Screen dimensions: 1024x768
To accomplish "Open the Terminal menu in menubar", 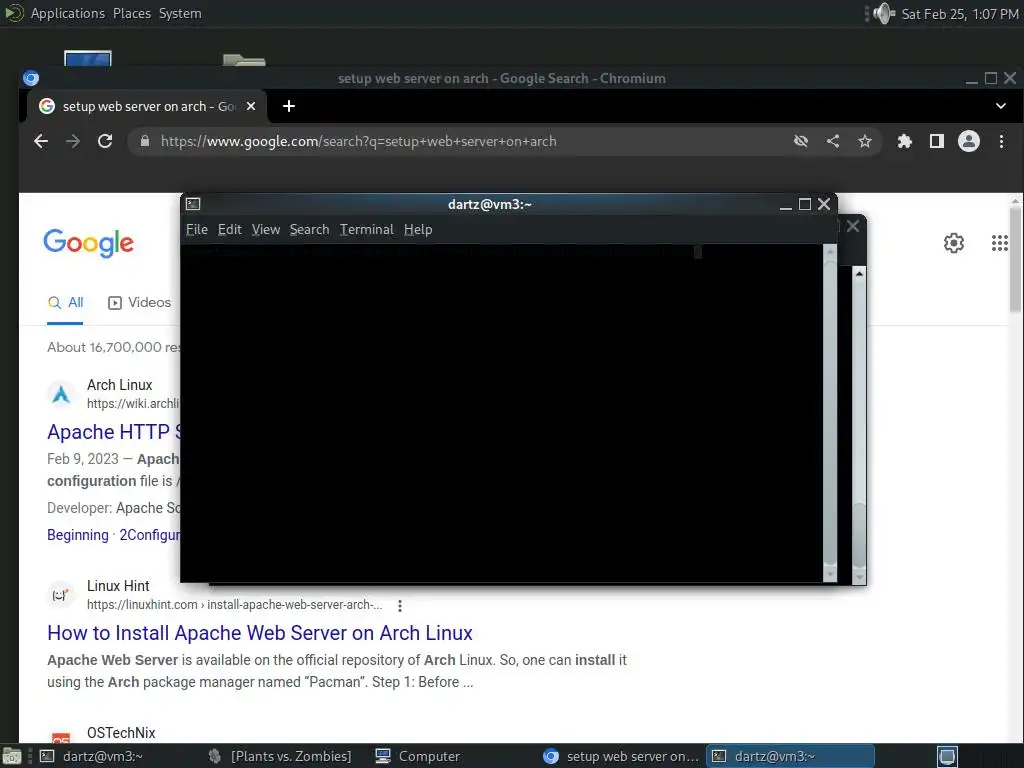I will (366, 229).
